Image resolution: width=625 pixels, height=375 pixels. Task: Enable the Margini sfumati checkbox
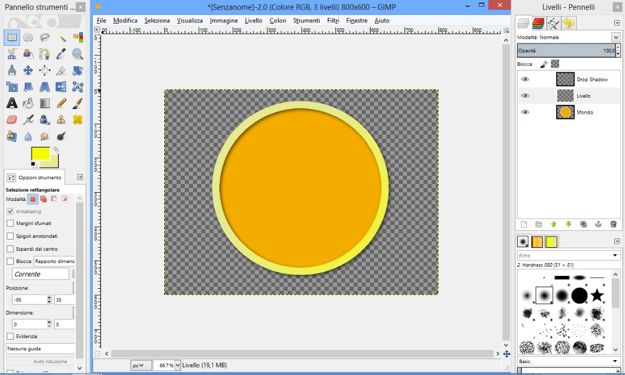click(x=10, y=224)
